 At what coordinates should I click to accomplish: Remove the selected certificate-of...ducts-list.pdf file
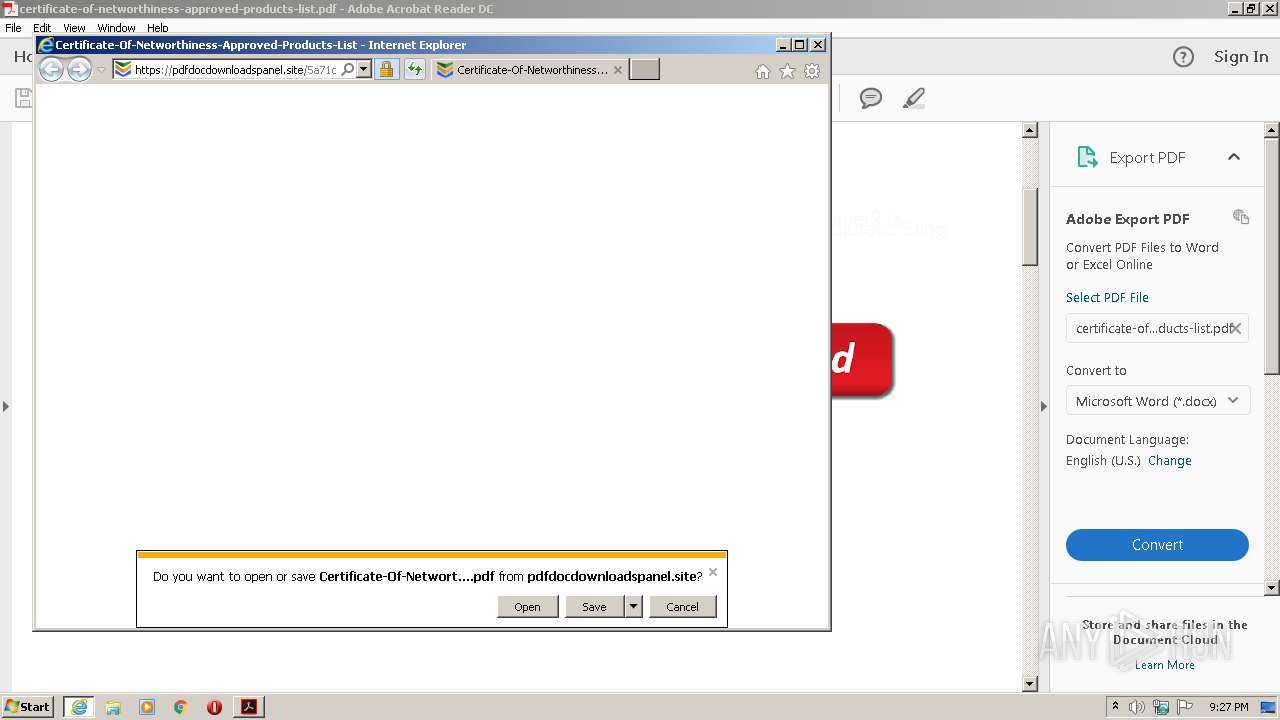click(x=1236, y=328)
